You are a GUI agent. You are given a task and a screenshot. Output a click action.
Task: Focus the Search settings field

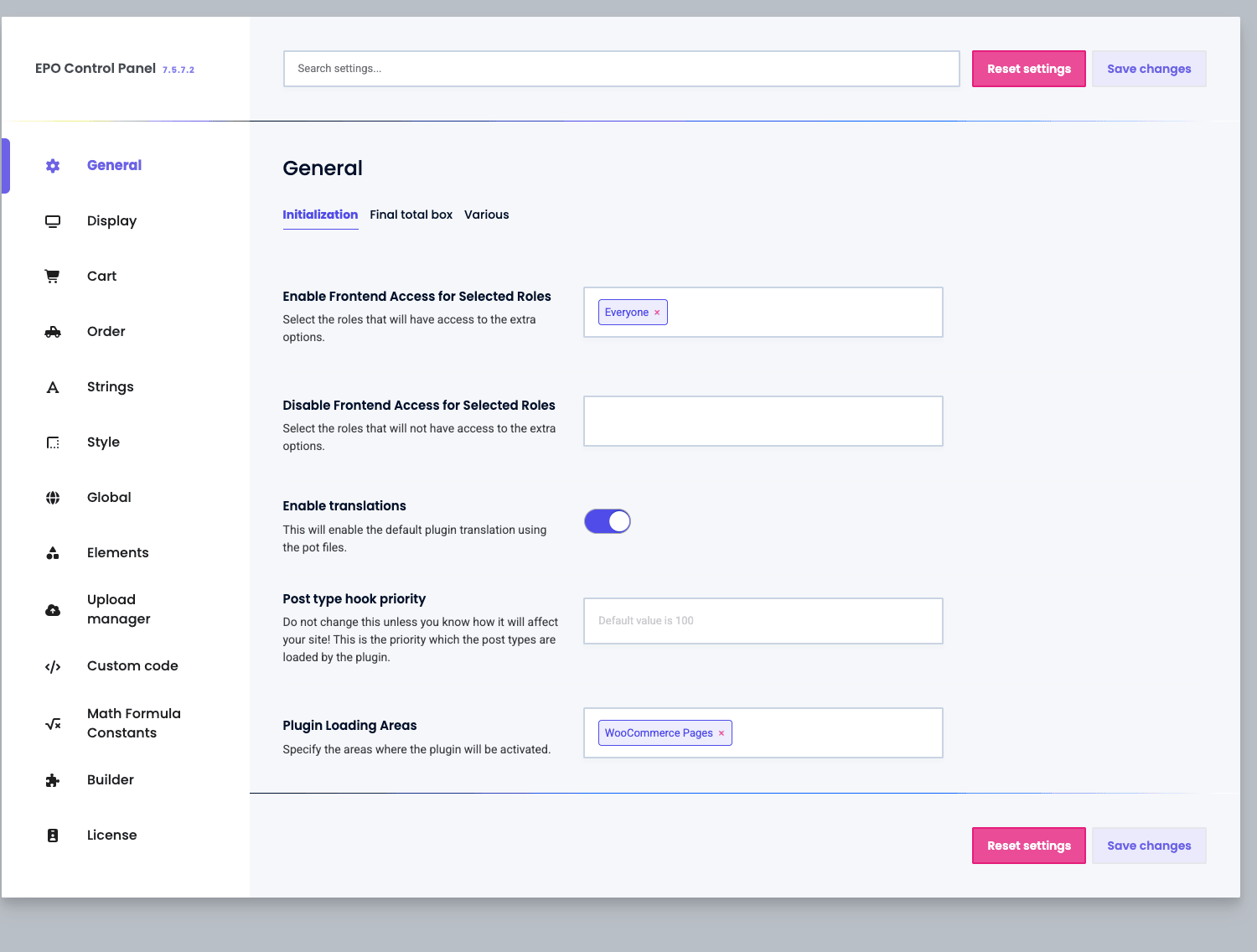pos(622,69)
